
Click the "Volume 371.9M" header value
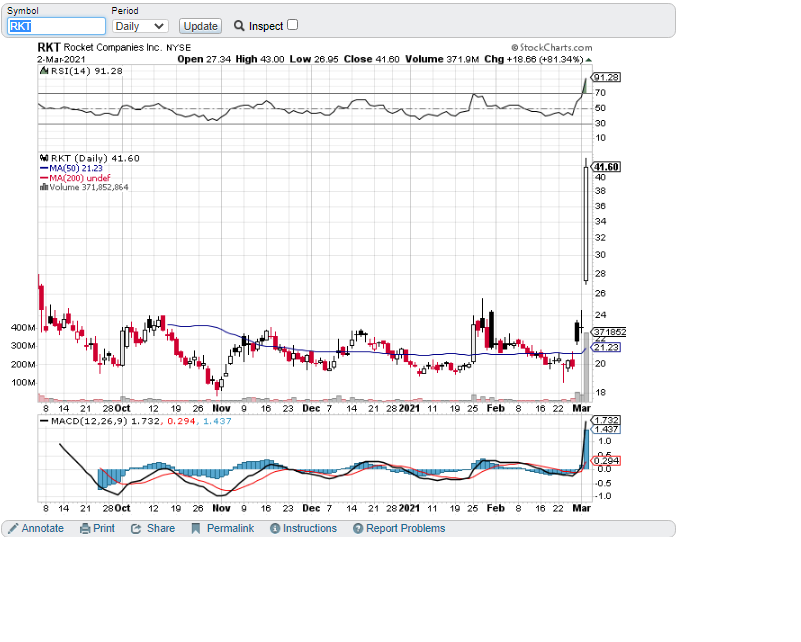pos(442,59)
